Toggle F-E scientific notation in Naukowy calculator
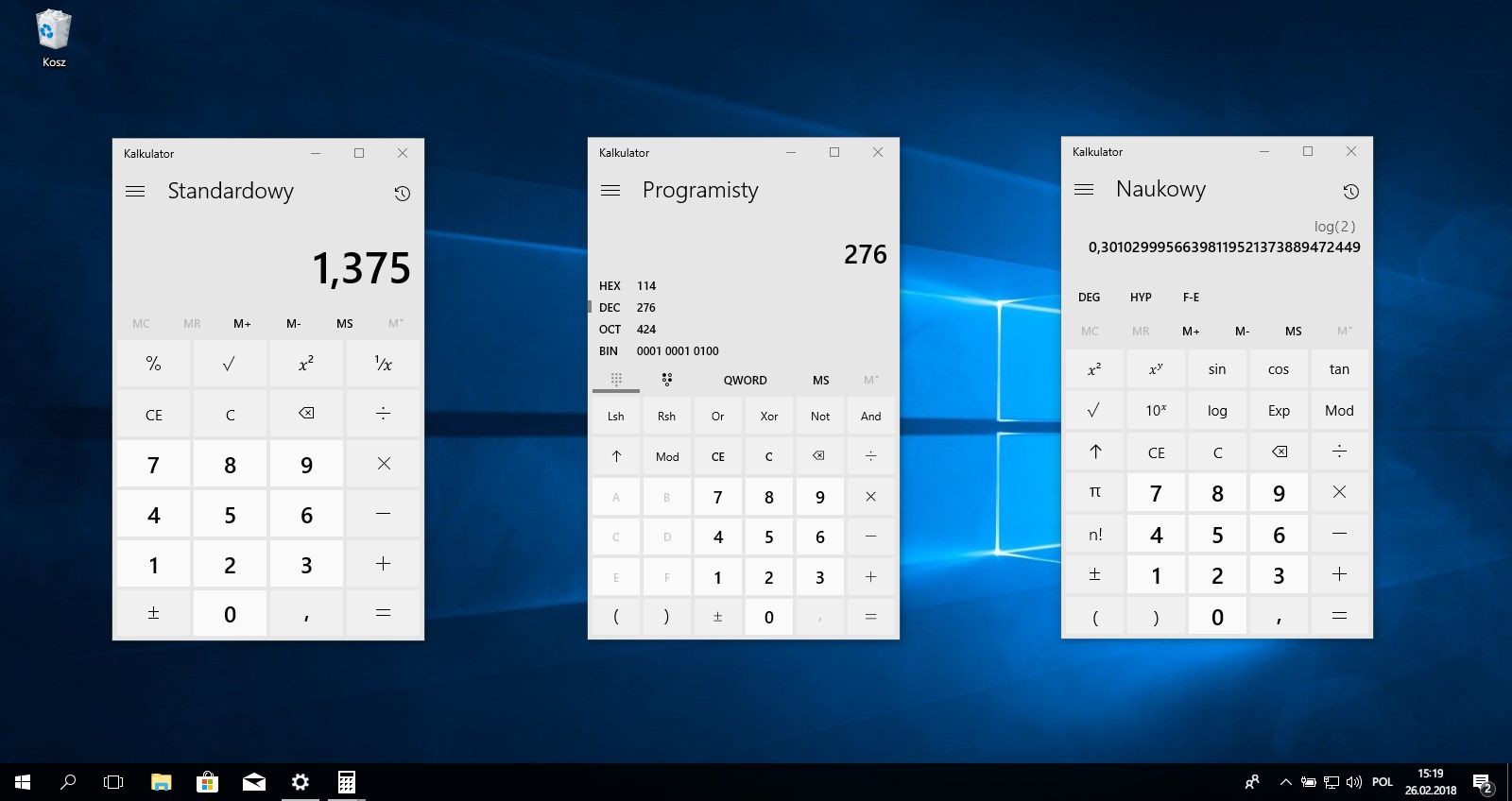Screen dimensions: 1512x801 click(x=1192, y=298)
